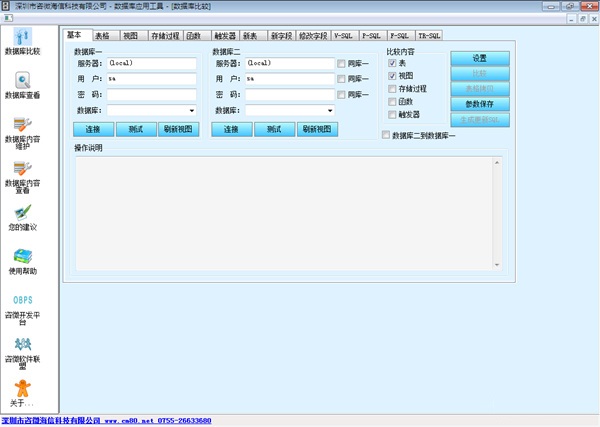Switch to the 触发器 tab
Screen dimensions: 600x427
[x=222, y=35]
